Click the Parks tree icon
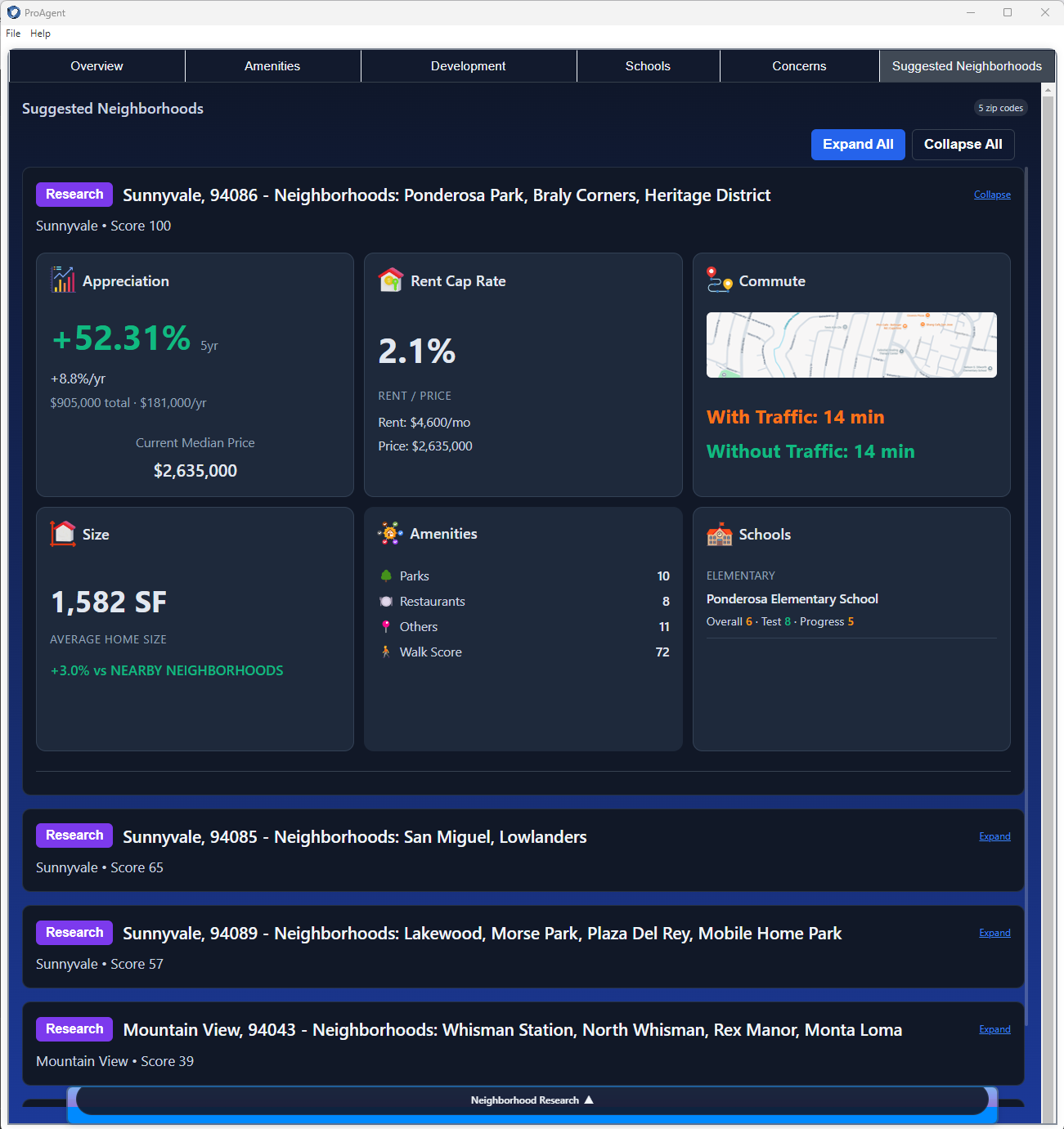 coord(385,576)
